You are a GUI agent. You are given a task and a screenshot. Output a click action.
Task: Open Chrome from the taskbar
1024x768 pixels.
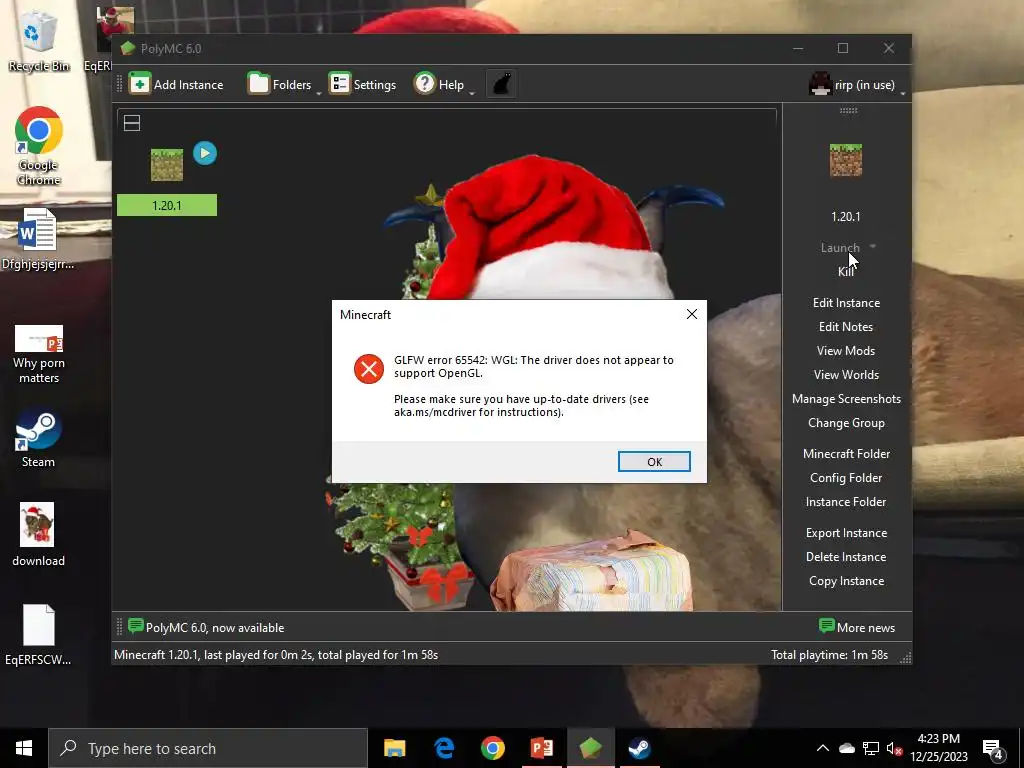pyautogui.click(x=492, y=748)
